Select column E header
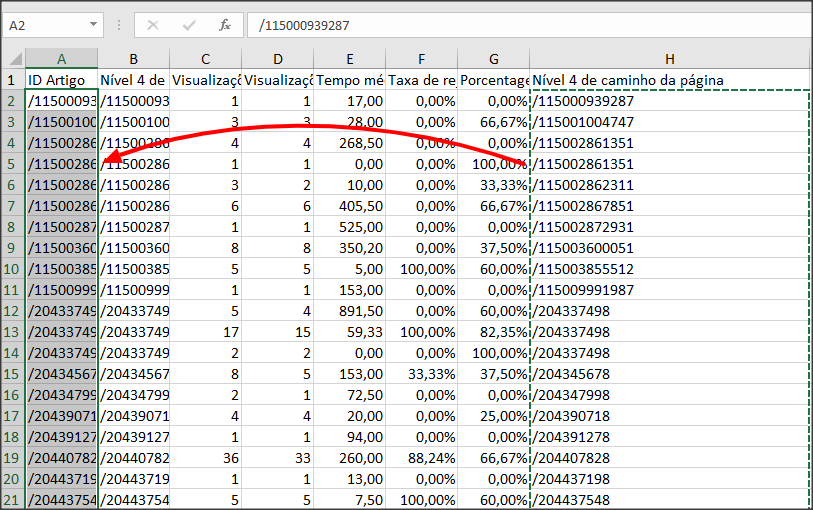This screenshot has height=510, width=813. [349, 59]
